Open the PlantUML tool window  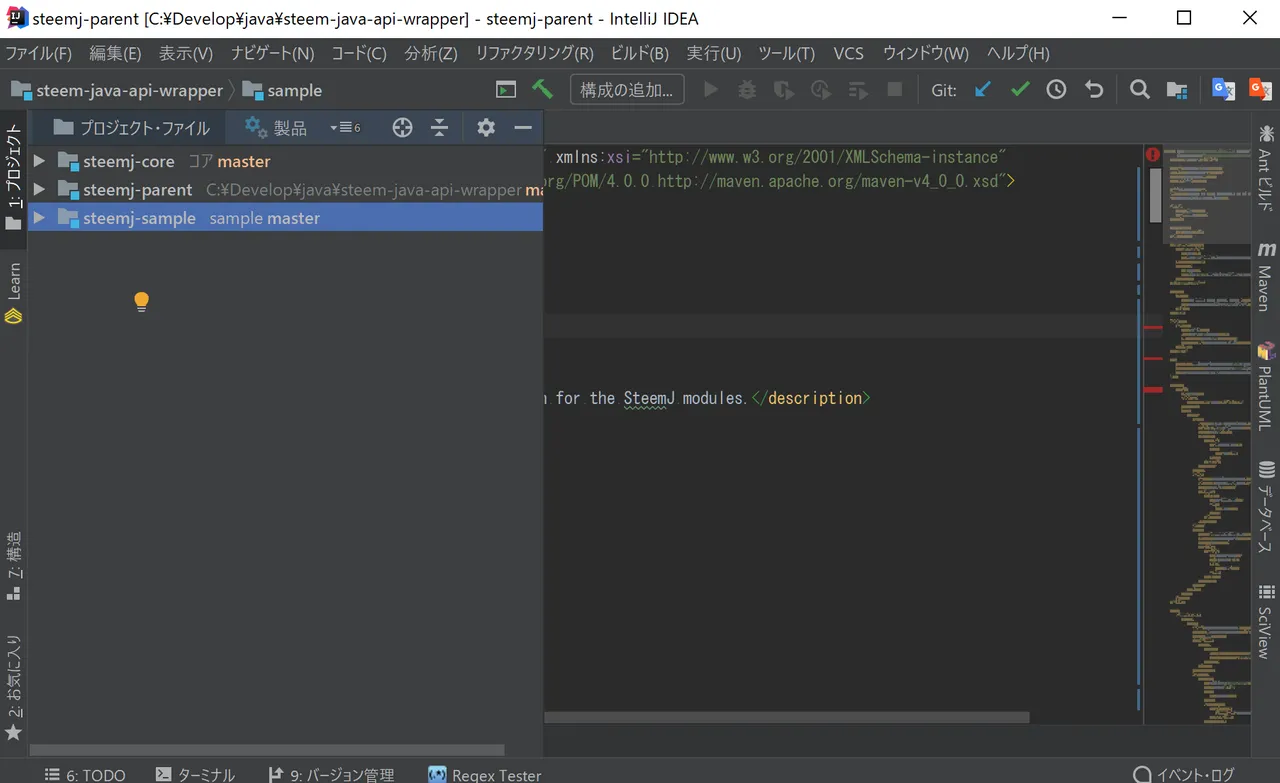point(1266,386)
